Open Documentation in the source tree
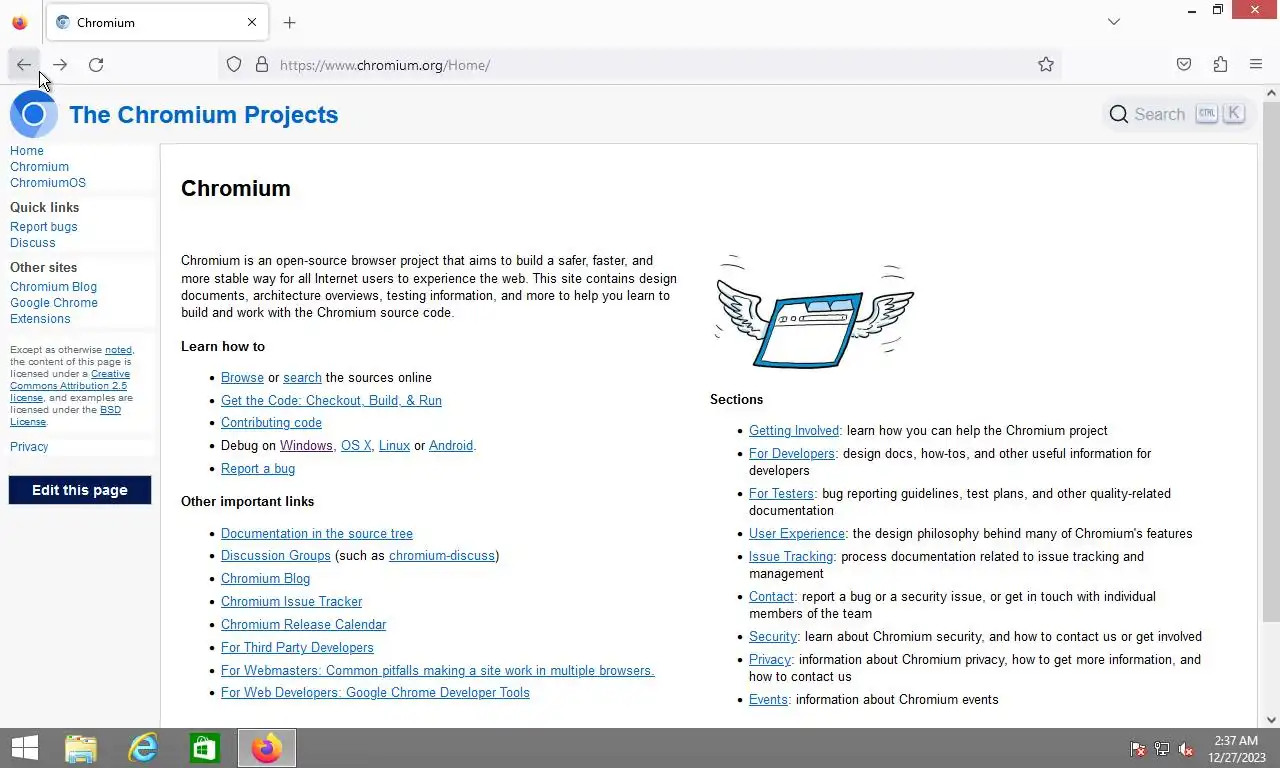Screen dimensions: 1280x768 [317, 534]
